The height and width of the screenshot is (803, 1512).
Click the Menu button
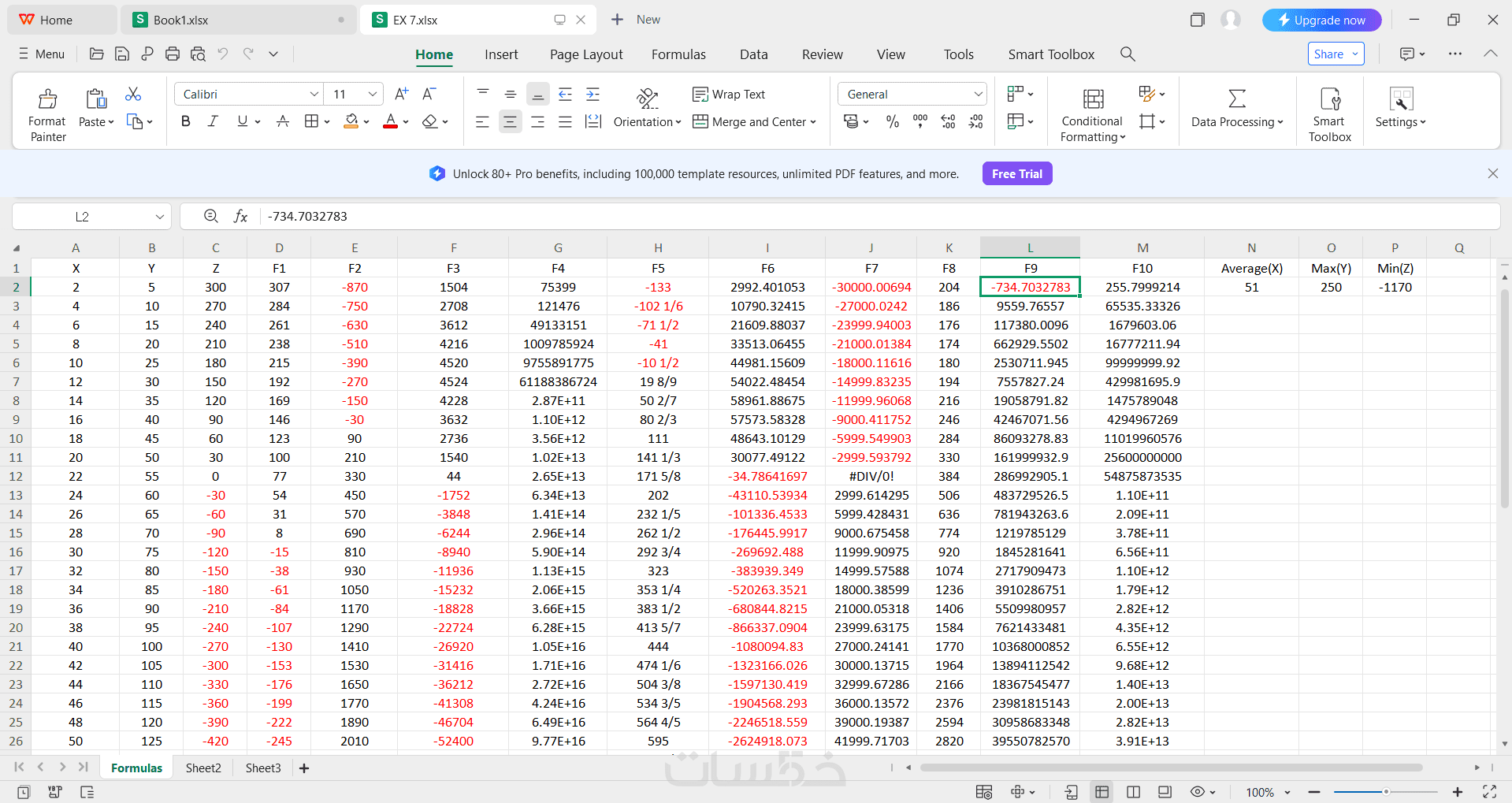[42, 54]
